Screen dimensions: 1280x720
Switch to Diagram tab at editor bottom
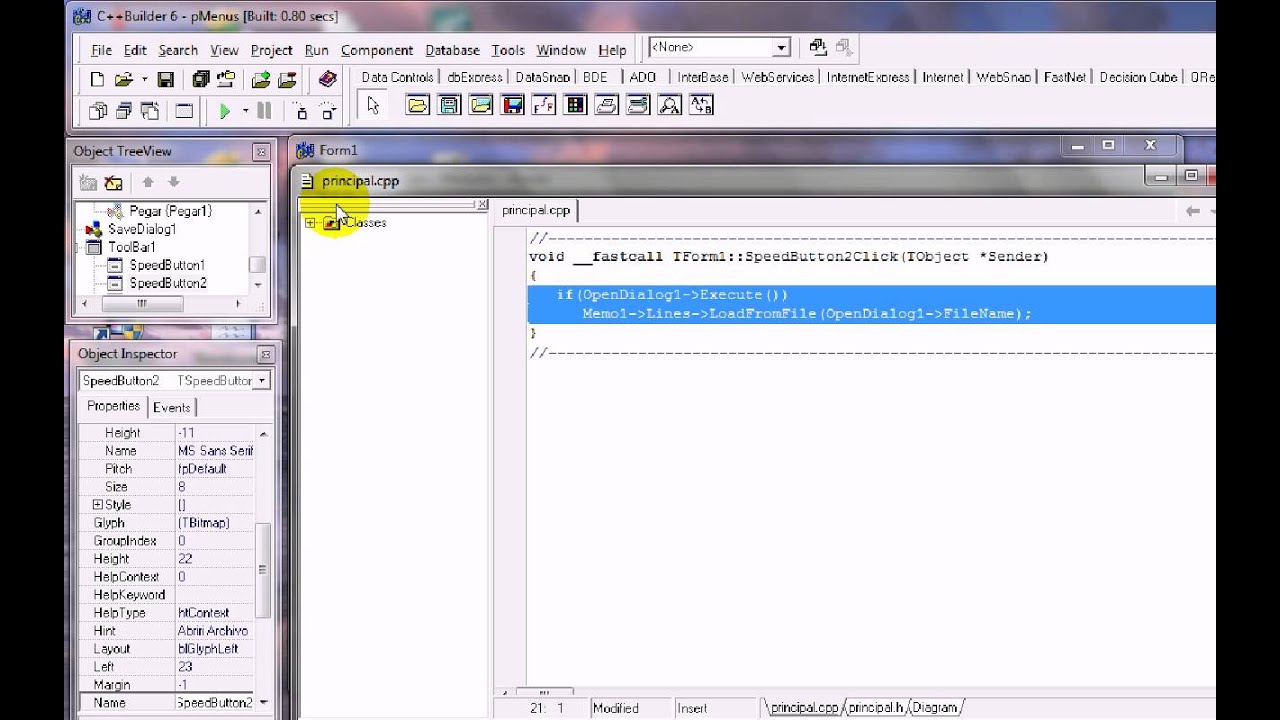(934, 708)
